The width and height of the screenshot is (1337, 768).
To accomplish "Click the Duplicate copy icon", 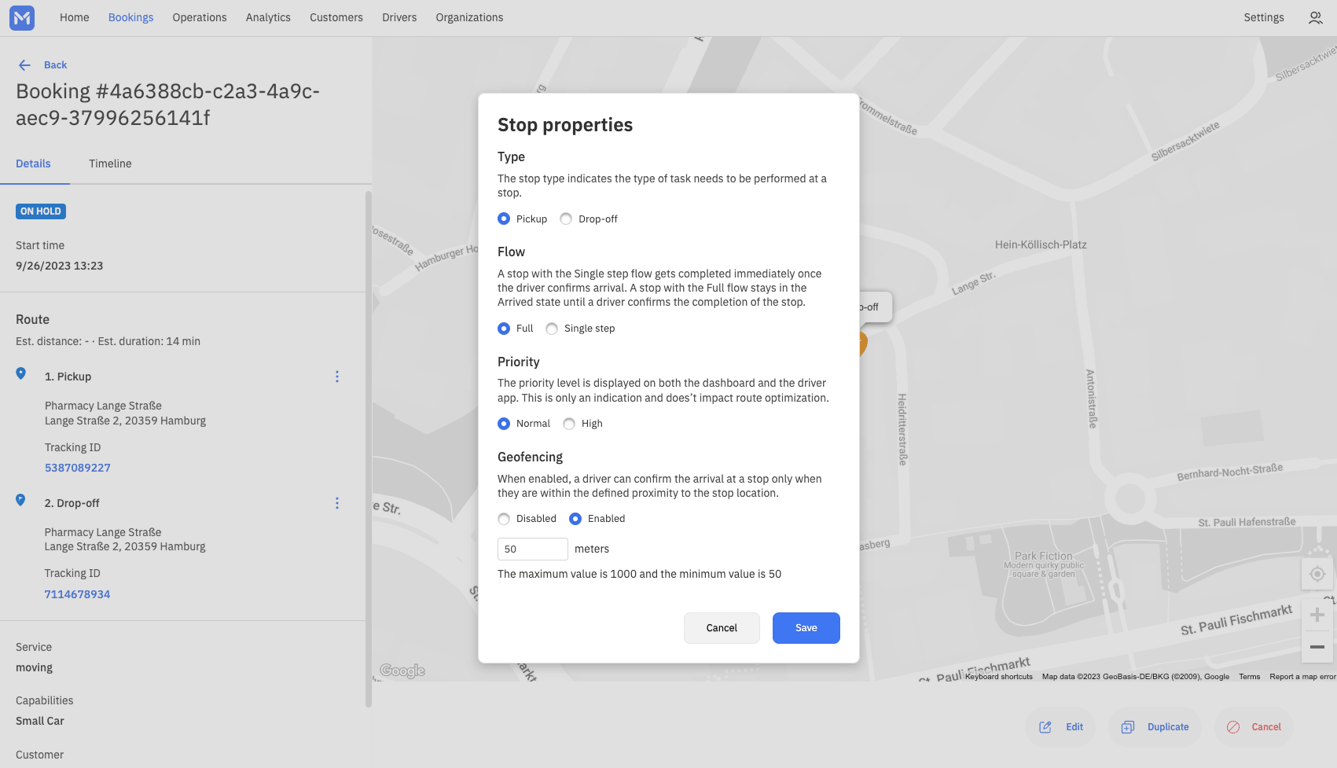I will tap(1128, 727).
